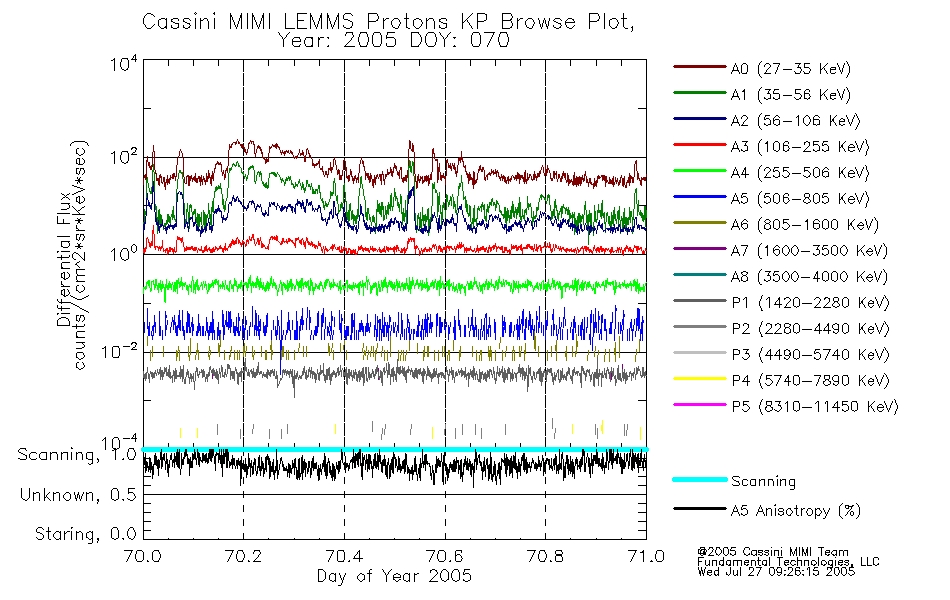Click the 70.2 x-axis tick label
Viewport: 950px width, 600px height.
tap(243, 556)
